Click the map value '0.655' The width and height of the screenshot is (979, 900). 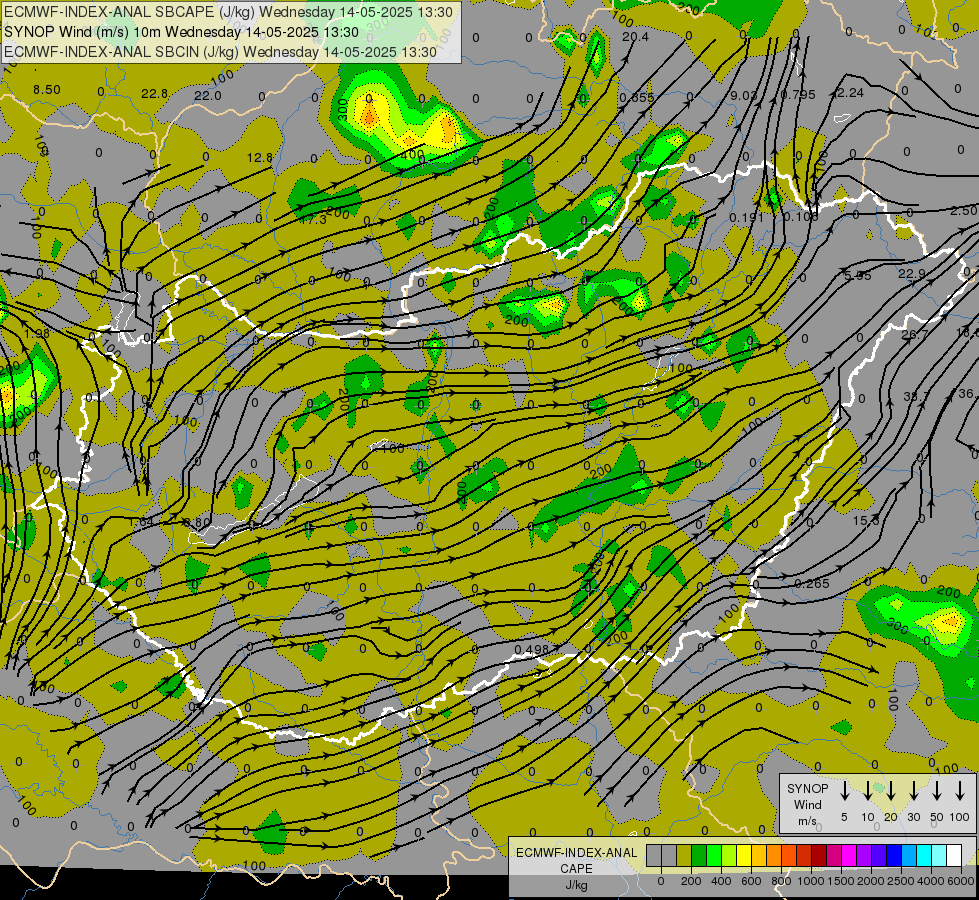click(x=637, y=97)
